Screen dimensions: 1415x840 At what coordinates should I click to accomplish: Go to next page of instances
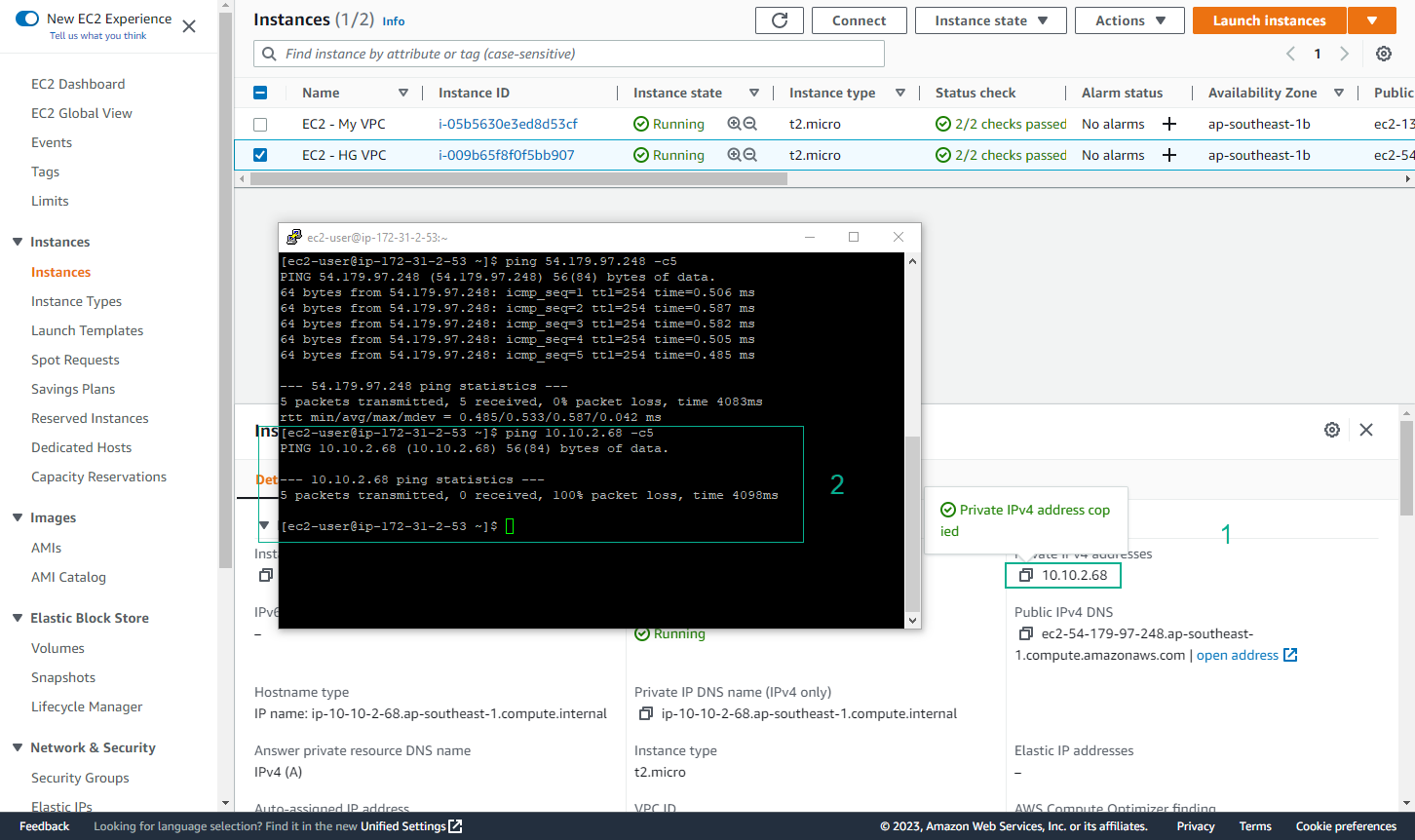pyautogui.click(x=1345, y=54)
